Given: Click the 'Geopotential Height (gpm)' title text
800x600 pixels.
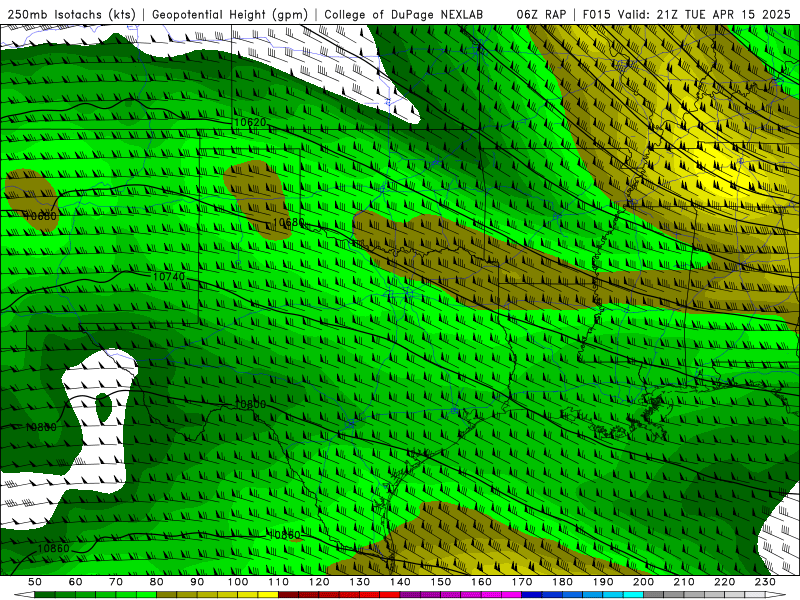Looking at the screenshot, I should 230,15.
